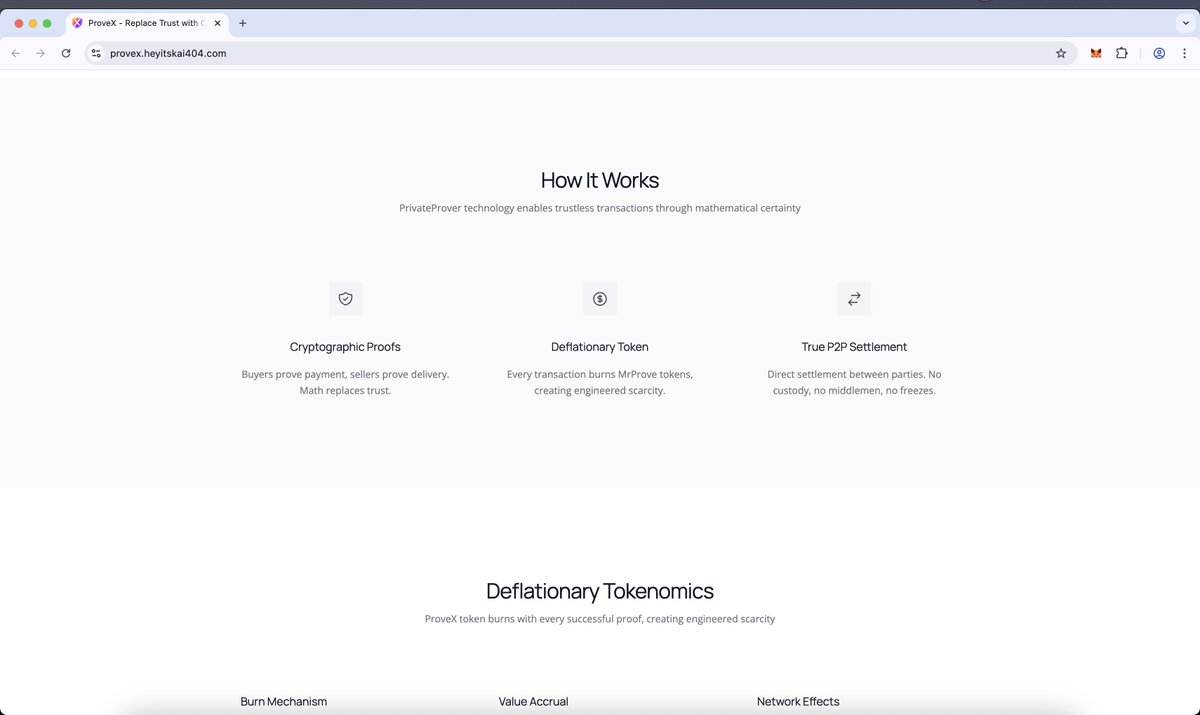Viewport: 1200px width, 715px height.
Task: Click the swap arrows icon above True P2P Settlement
Action: pyautogui.click(x=854, y=299)
